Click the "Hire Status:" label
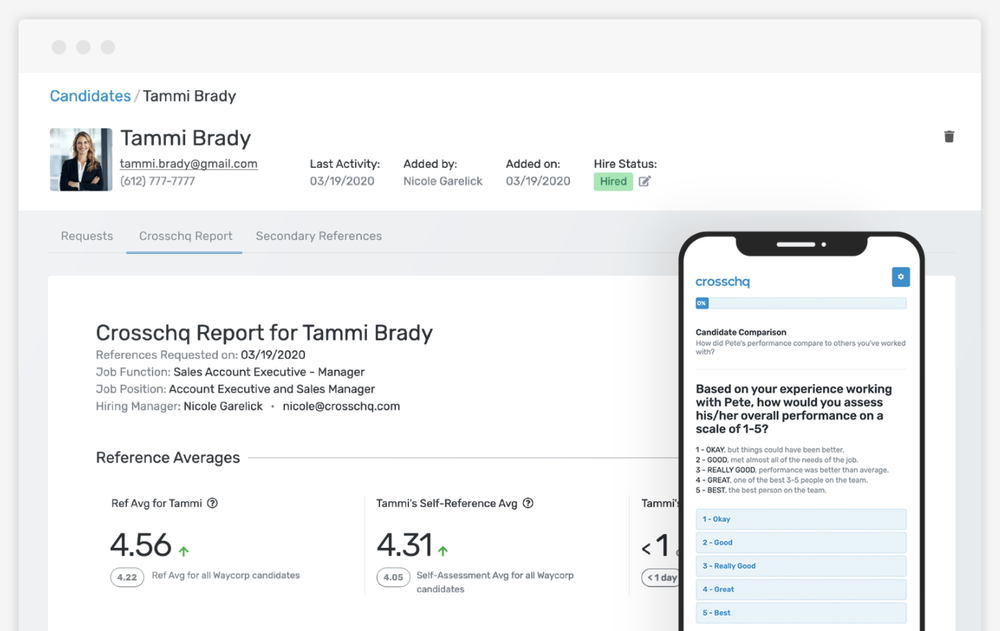Image resolution: width=1000 pixels, height=631 pixels. 625,164
